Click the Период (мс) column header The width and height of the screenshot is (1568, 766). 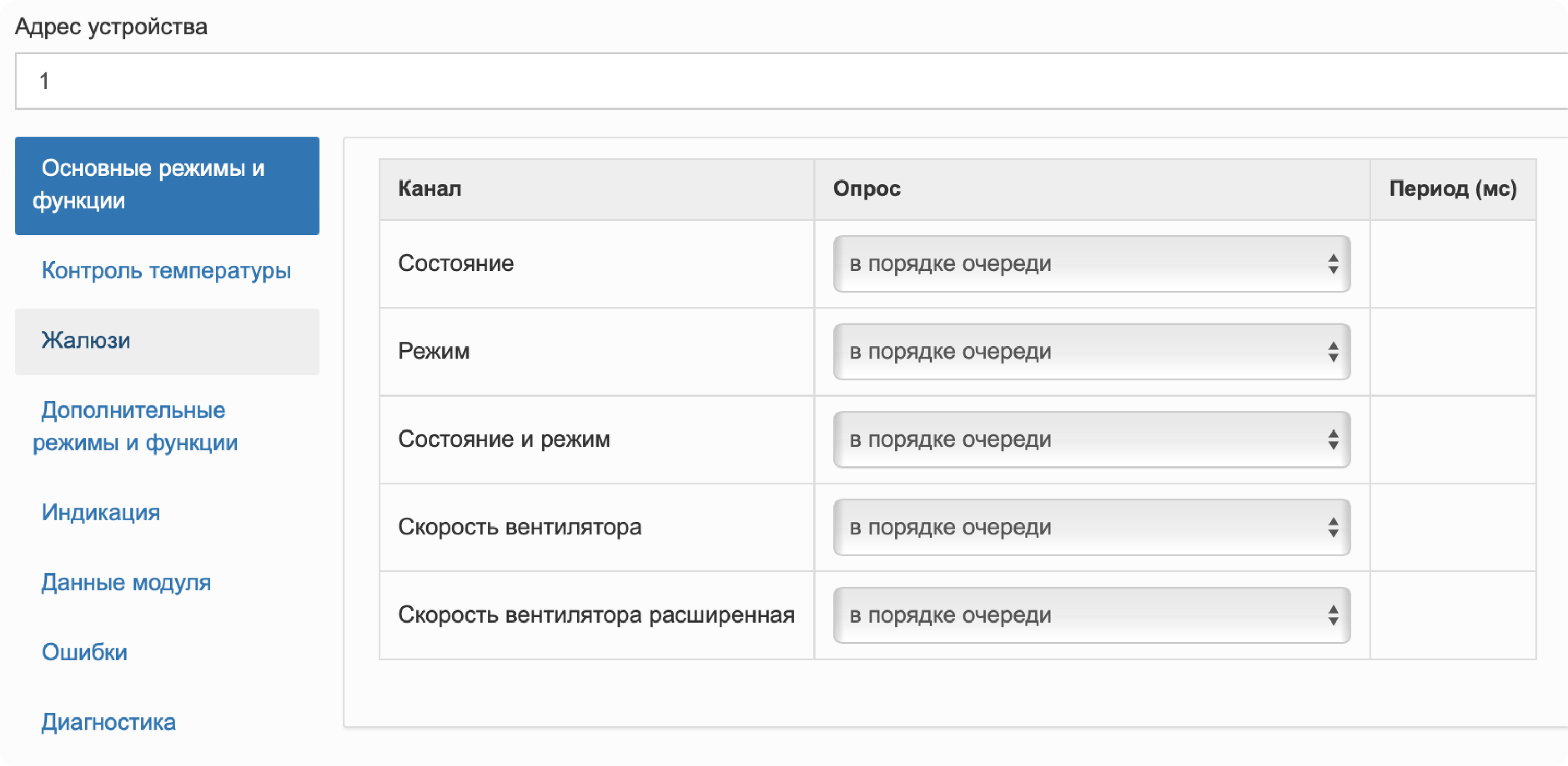click(1452, 189)
